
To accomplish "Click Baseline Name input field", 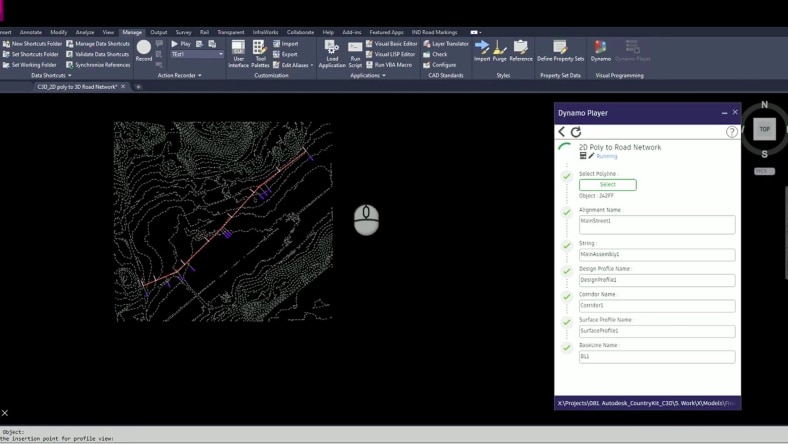I will (657, 357).
